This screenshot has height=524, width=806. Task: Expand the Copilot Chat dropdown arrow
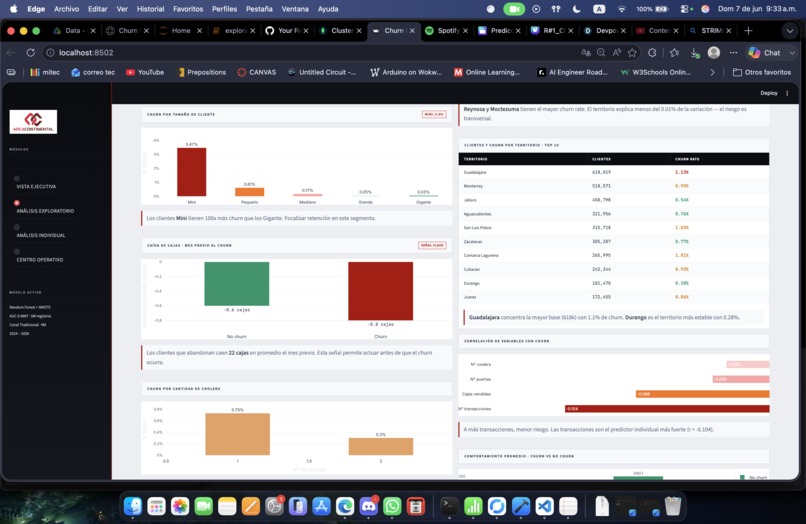point(792,52)
